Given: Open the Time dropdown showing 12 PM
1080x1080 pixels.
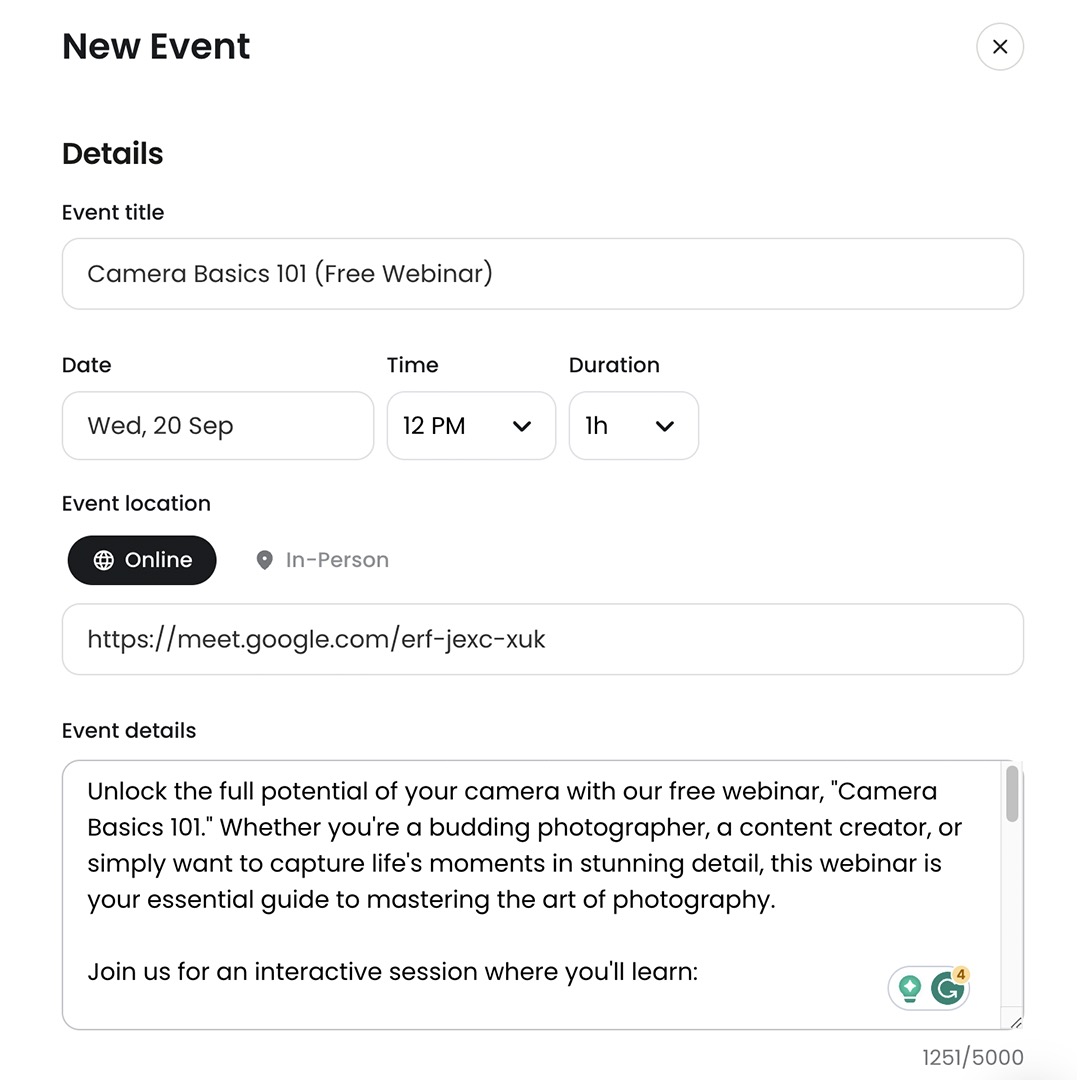Looking at the screenshot, I should click(x=471, y=426).
